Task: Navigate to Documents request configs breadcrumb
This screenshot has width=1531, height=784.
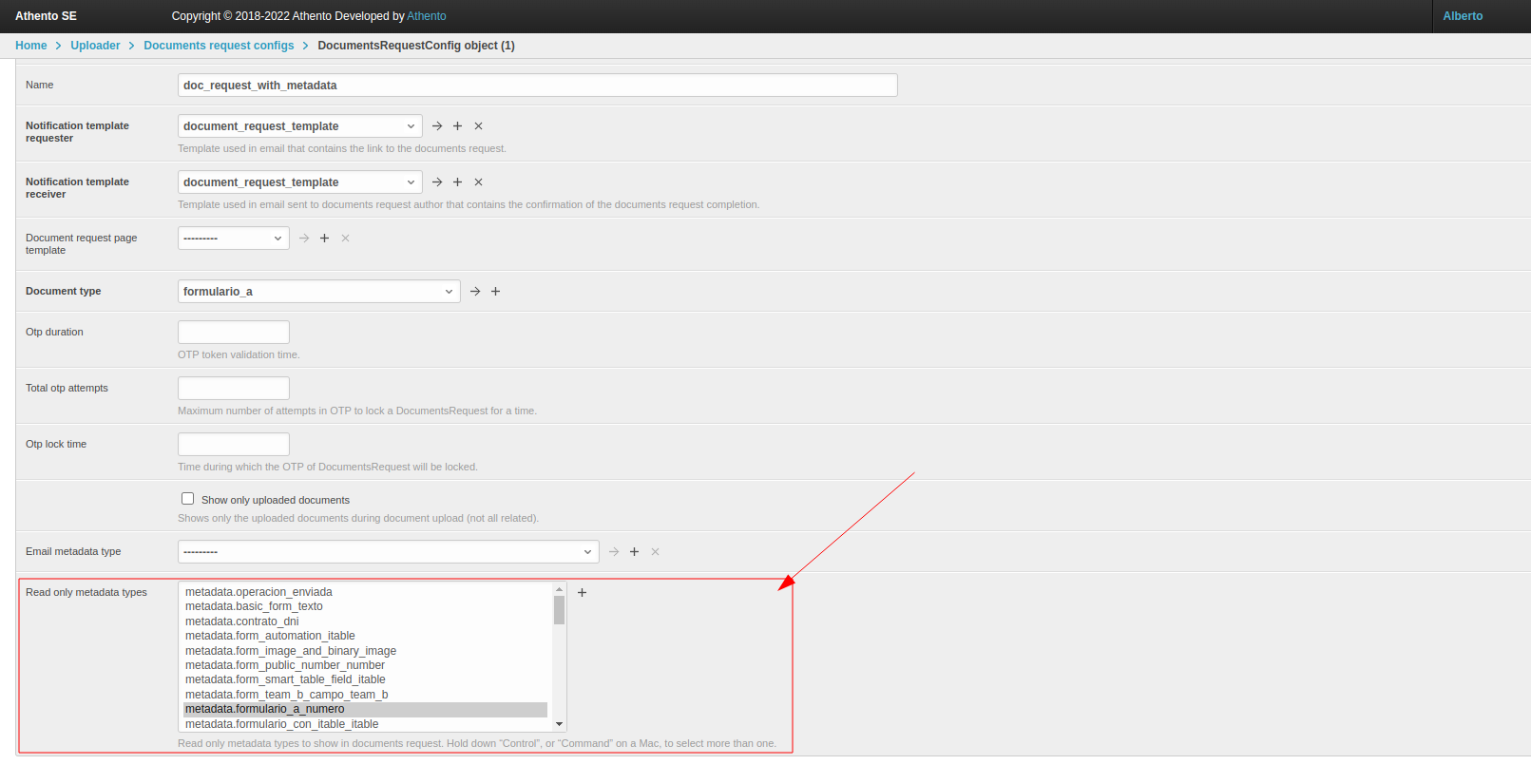Action: click(x=219, y=46)
